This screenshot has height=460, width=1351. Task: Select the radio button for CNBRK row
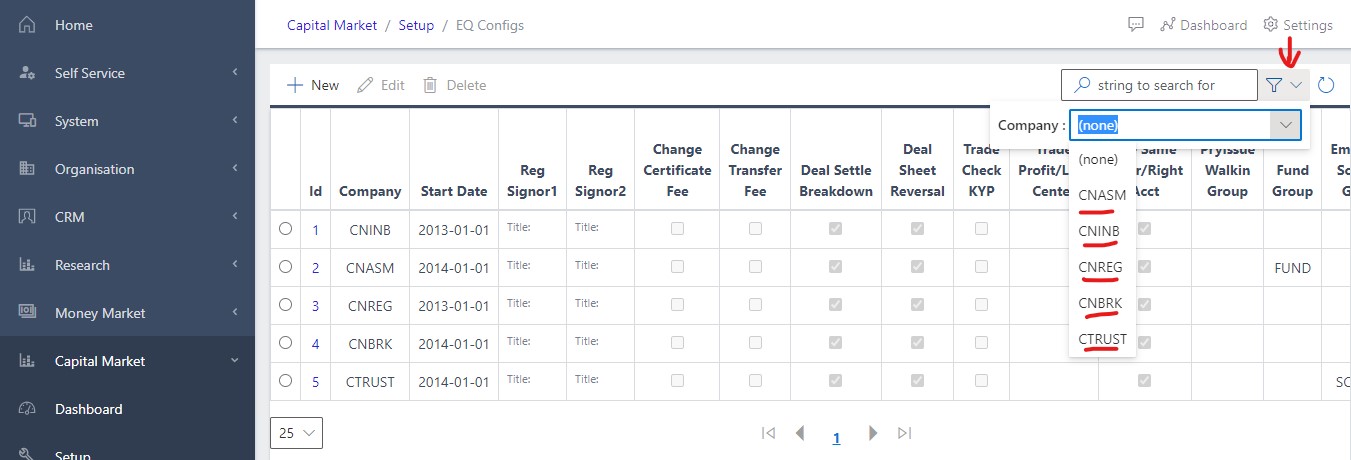coord(286,343)
